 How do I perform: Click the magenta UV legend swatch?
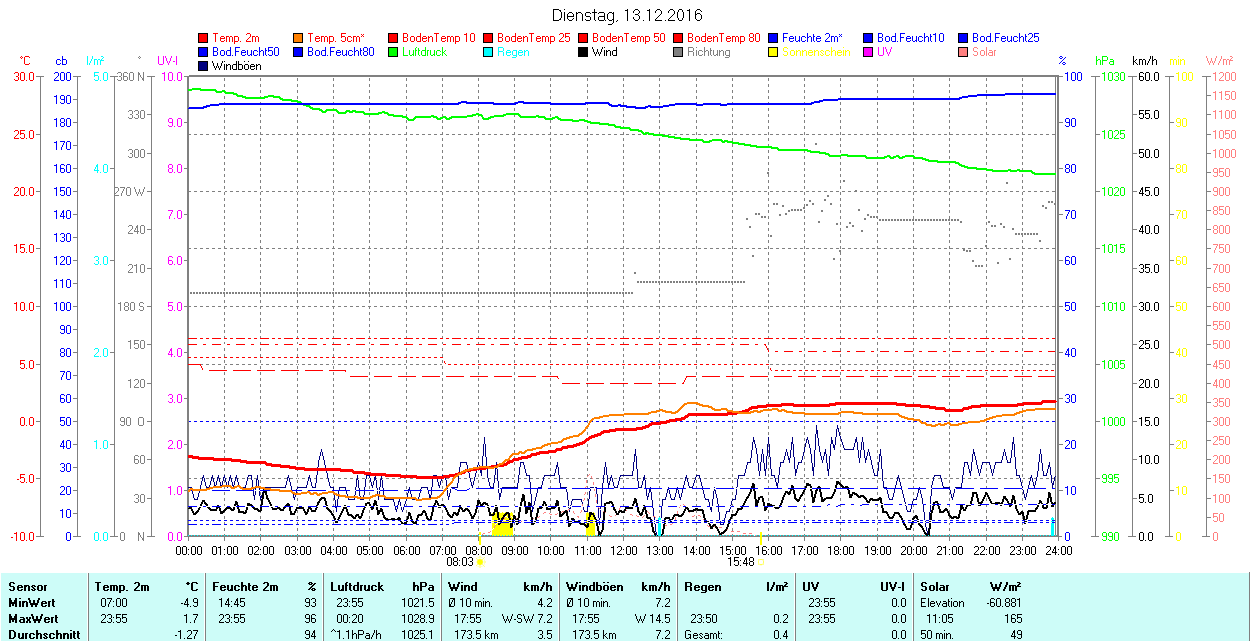[869, 52]
